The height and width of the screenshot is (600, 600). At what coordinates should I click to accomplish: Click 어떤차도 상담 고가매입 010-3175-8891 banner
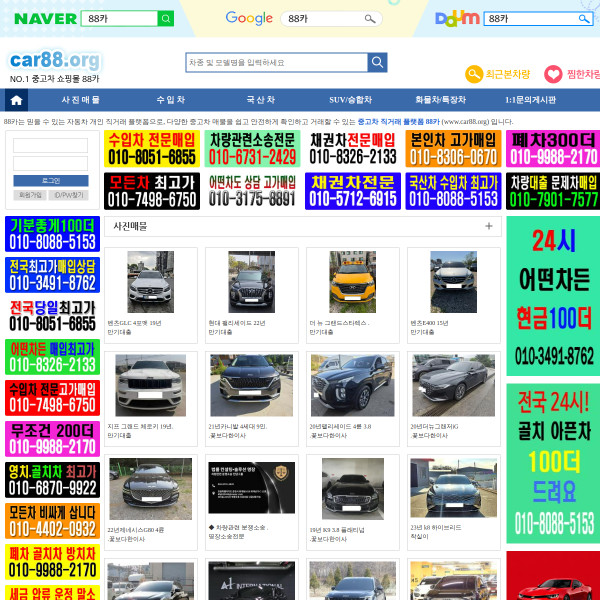252,191
